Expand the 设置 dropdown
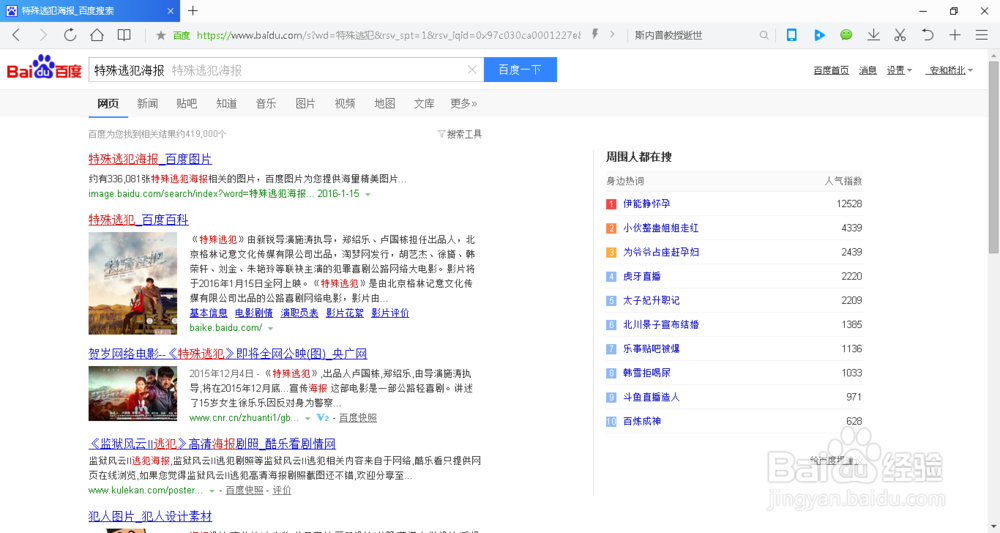This screenshot has height=533, width=1000. (899, 70)
